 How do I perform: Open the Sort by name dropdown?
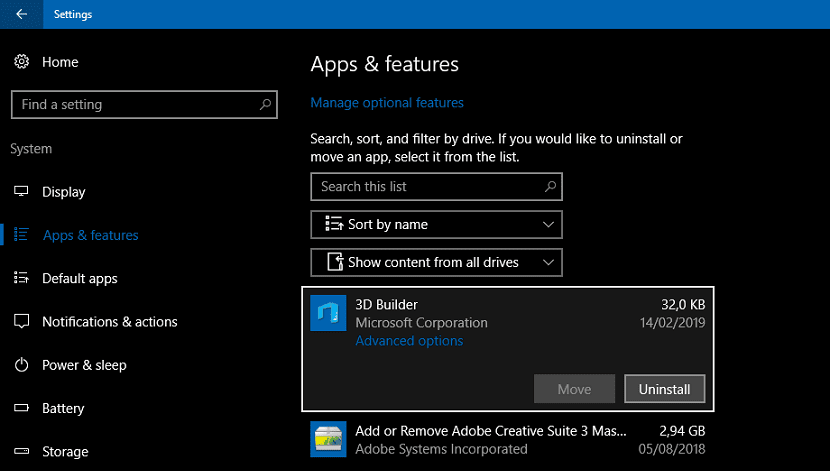click(436, 224)
